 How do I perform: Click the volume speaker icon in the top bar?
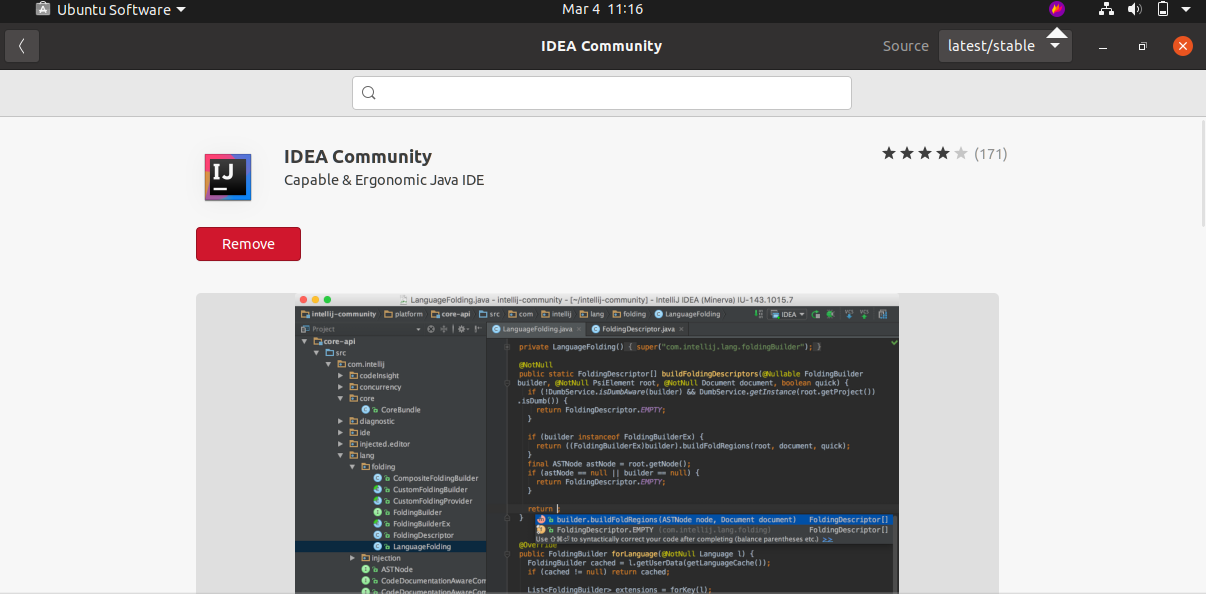(x=1135, y=9)
